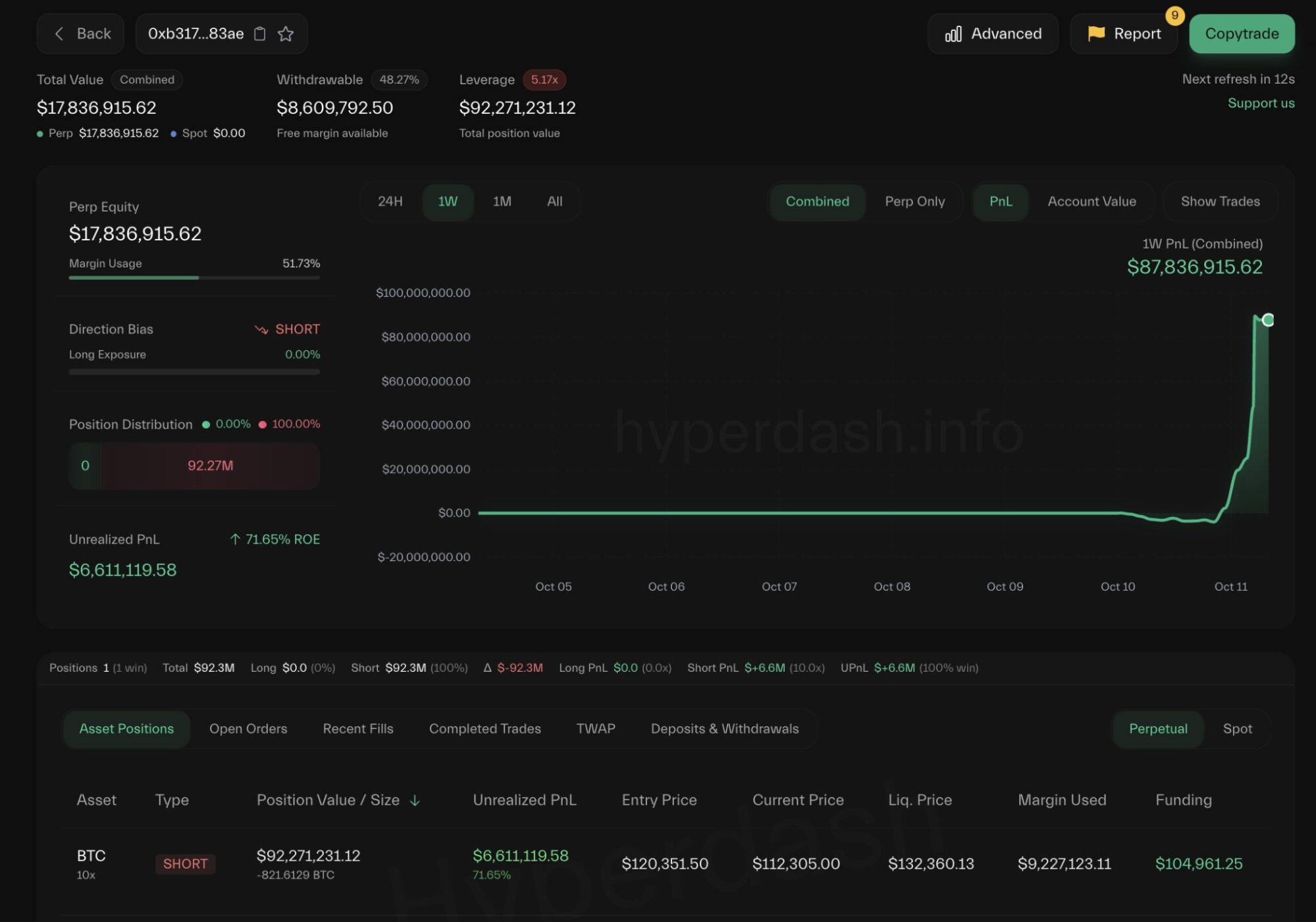Open the Recent Fills tab
Image resolution: width=1316 pixels, height=922 pixels.
coord(358,729)
